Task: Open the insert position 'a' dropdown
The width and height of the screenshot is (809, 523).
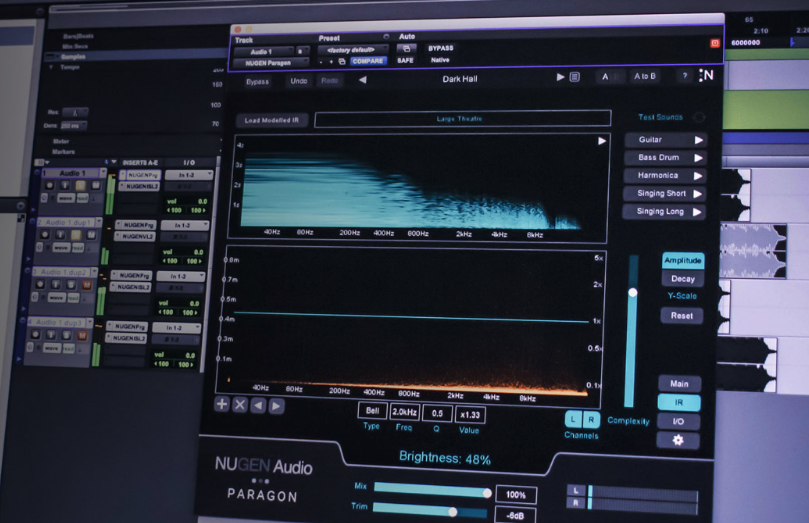Action: click(302, 51)
